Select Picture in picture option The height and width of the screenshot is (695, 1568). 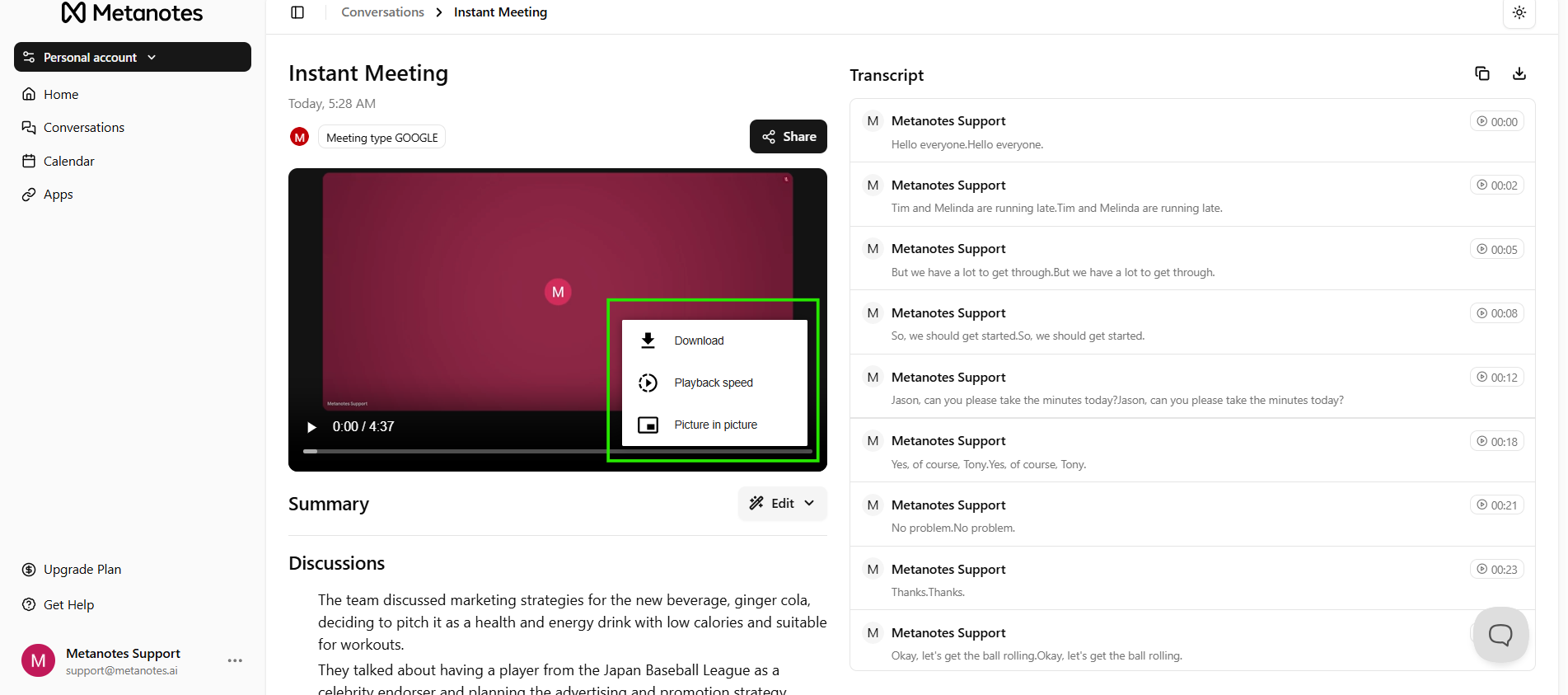714,425
